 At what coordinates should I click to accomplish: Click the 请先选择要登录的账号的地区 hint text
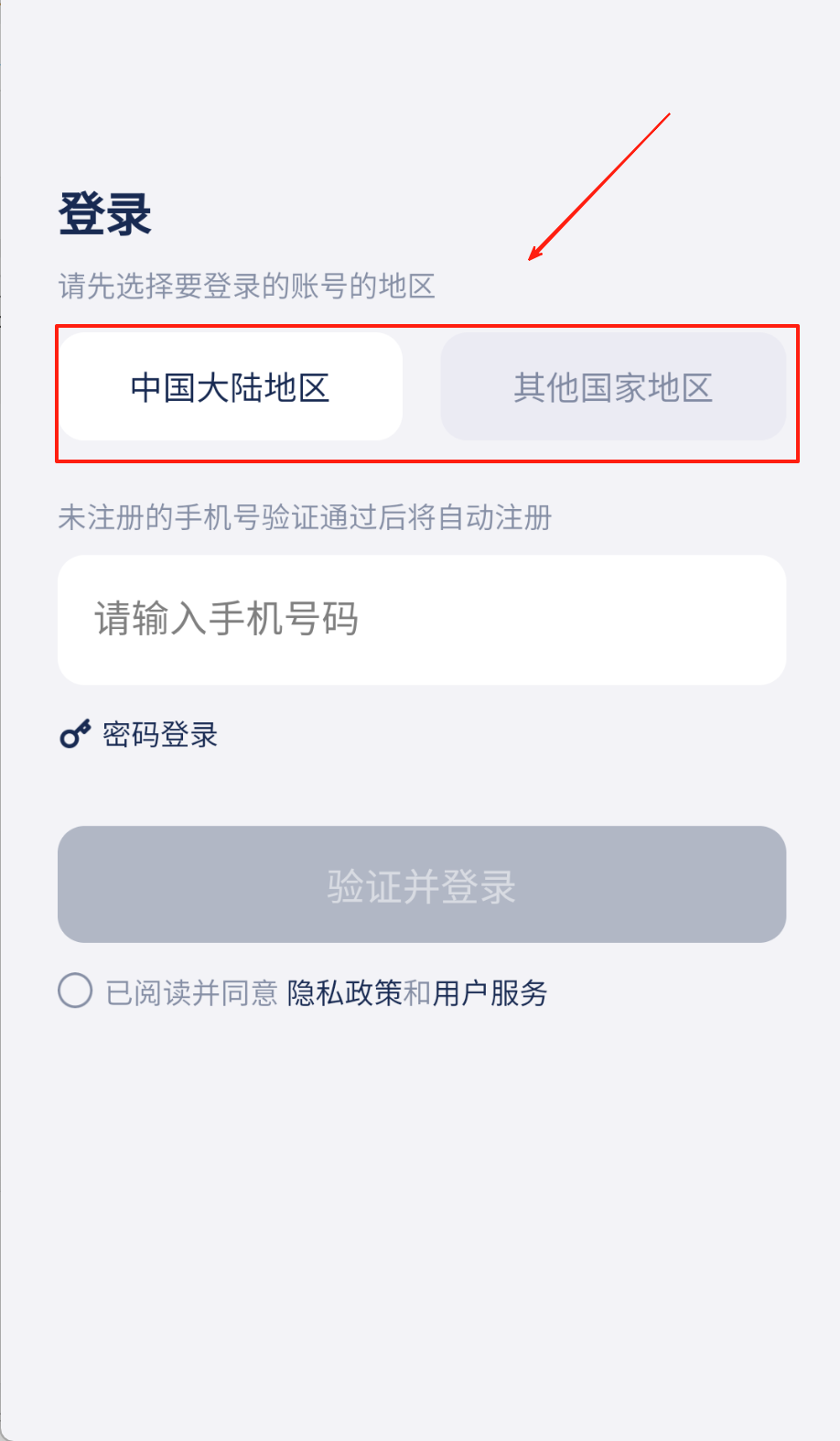(246, 287)
